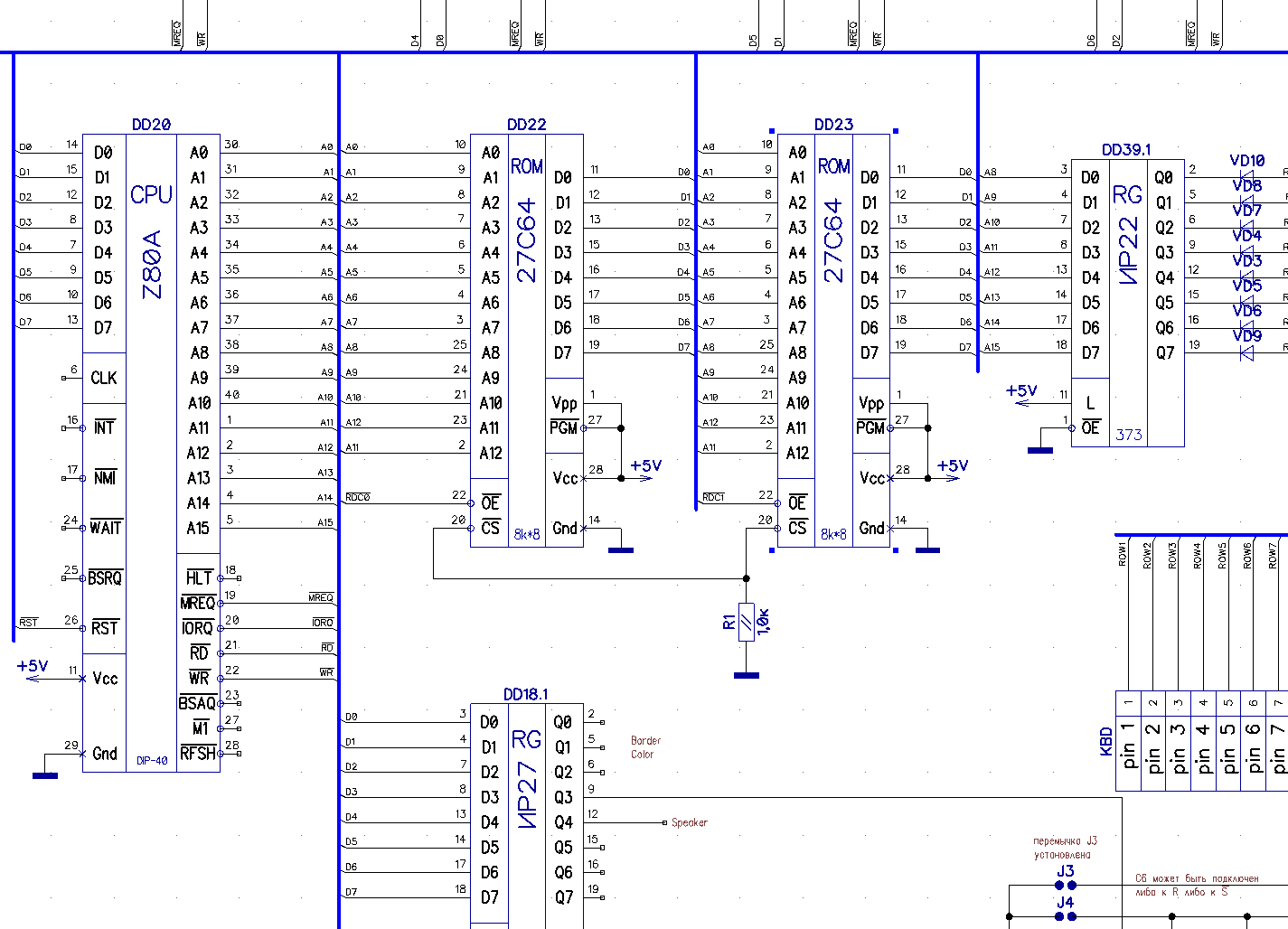
Task: Select the Q4 output pin of DD18.1
Action: pos(564,821)
